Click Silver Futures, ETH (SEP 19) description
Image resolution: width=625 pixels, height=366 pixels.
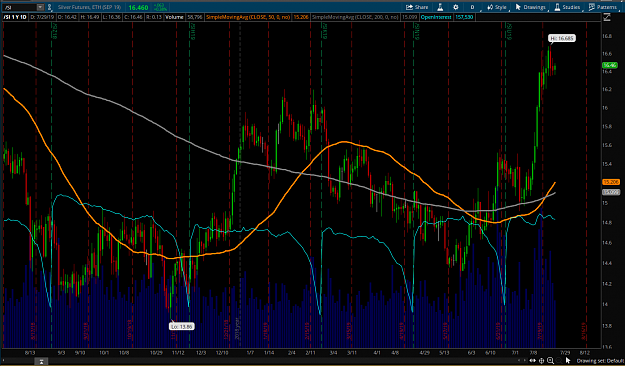[89, 7]
